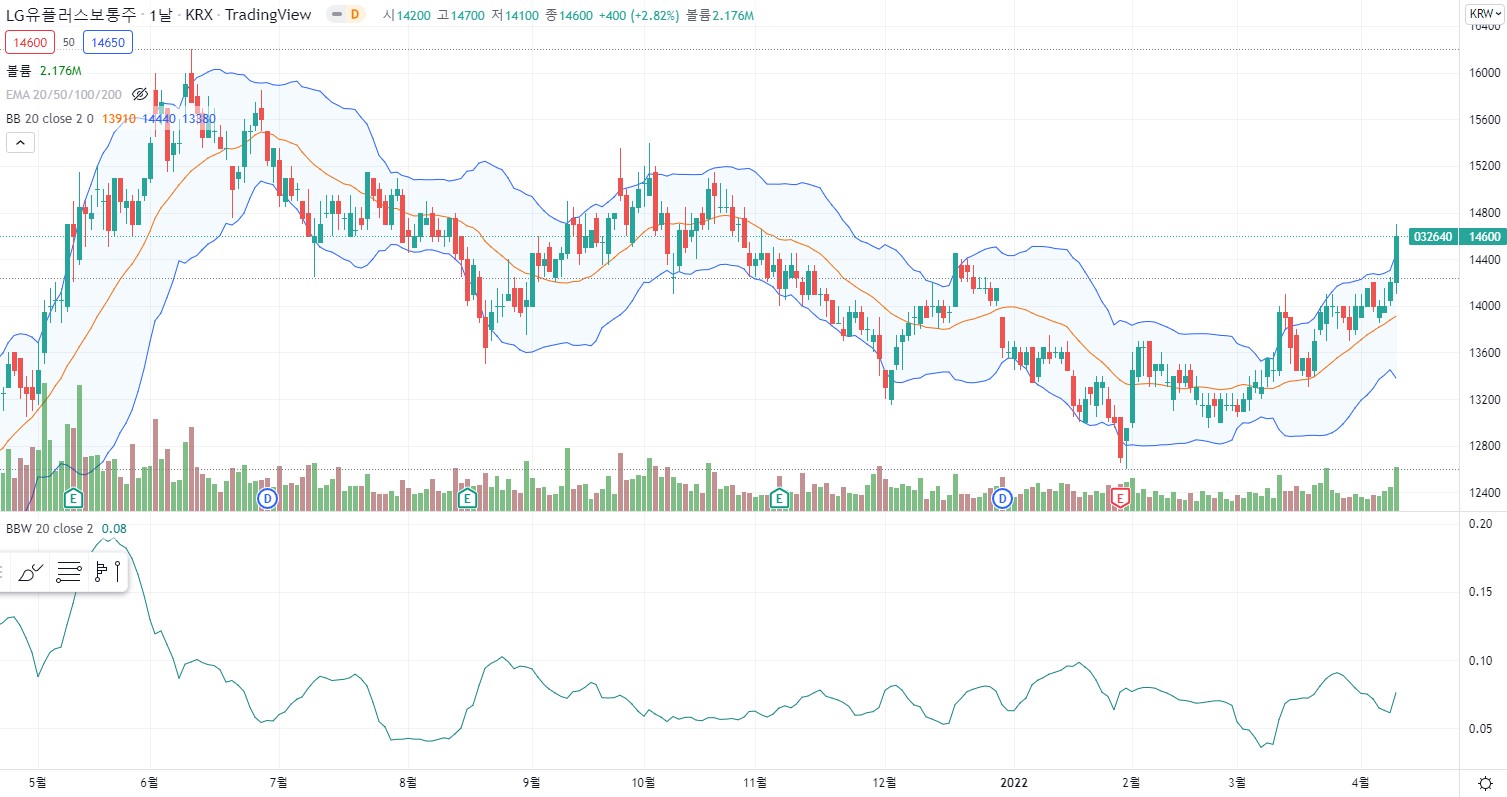Screen dimensions: 1507x797
Task: Click the blue 14650 buy price button
Action: tap(108, 42)
